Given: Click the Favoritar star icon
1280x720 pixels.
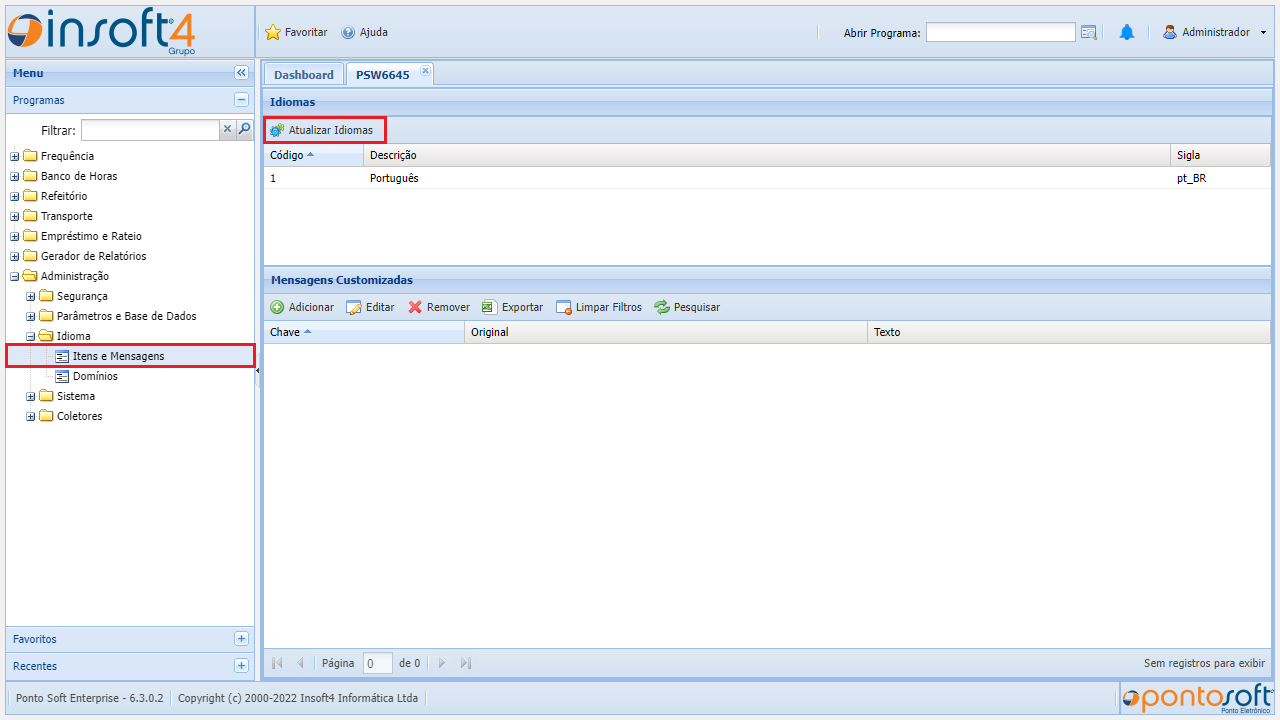Looking at the screenshot, I should 273,33.
